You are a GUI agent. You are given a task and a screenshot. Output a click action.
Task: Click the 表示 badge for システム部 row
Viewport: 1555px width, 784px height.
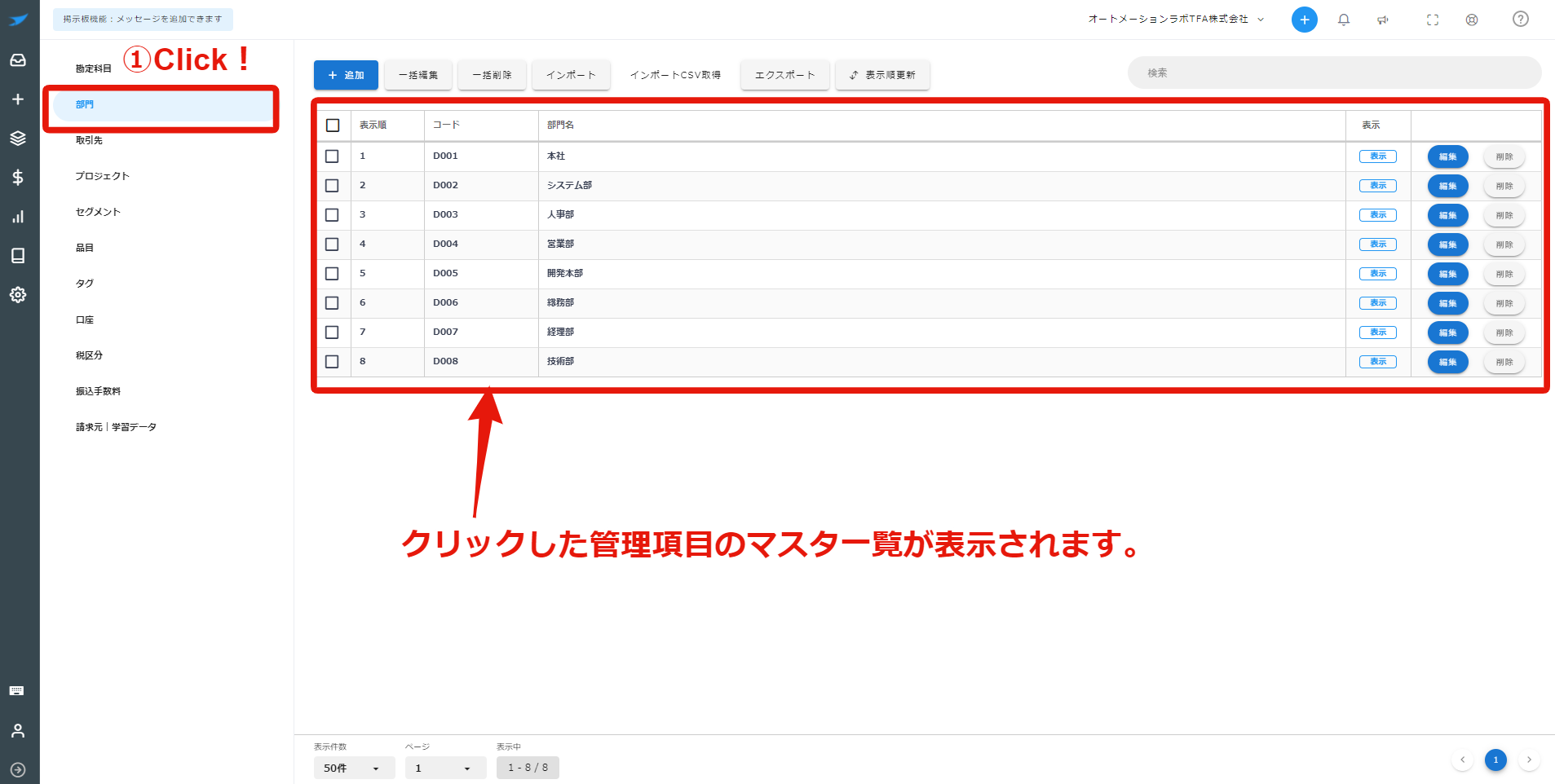1378,186
